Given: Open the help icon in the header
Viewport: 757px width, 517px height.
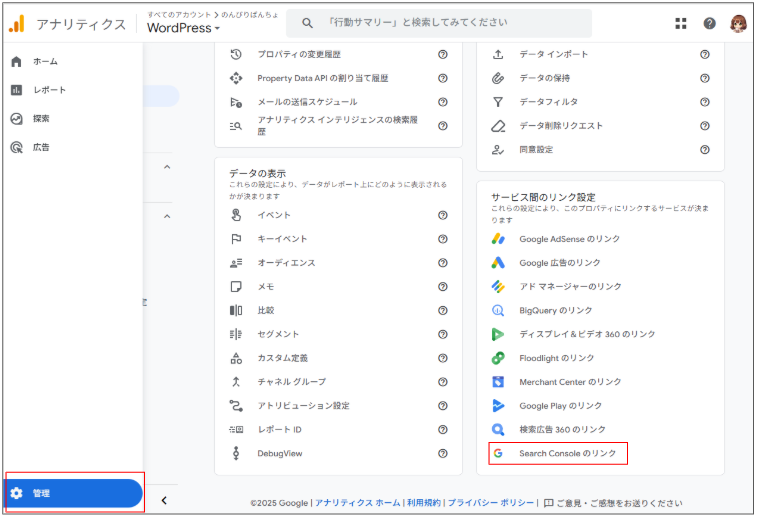Looking at the screenshot, I should 709,23.
